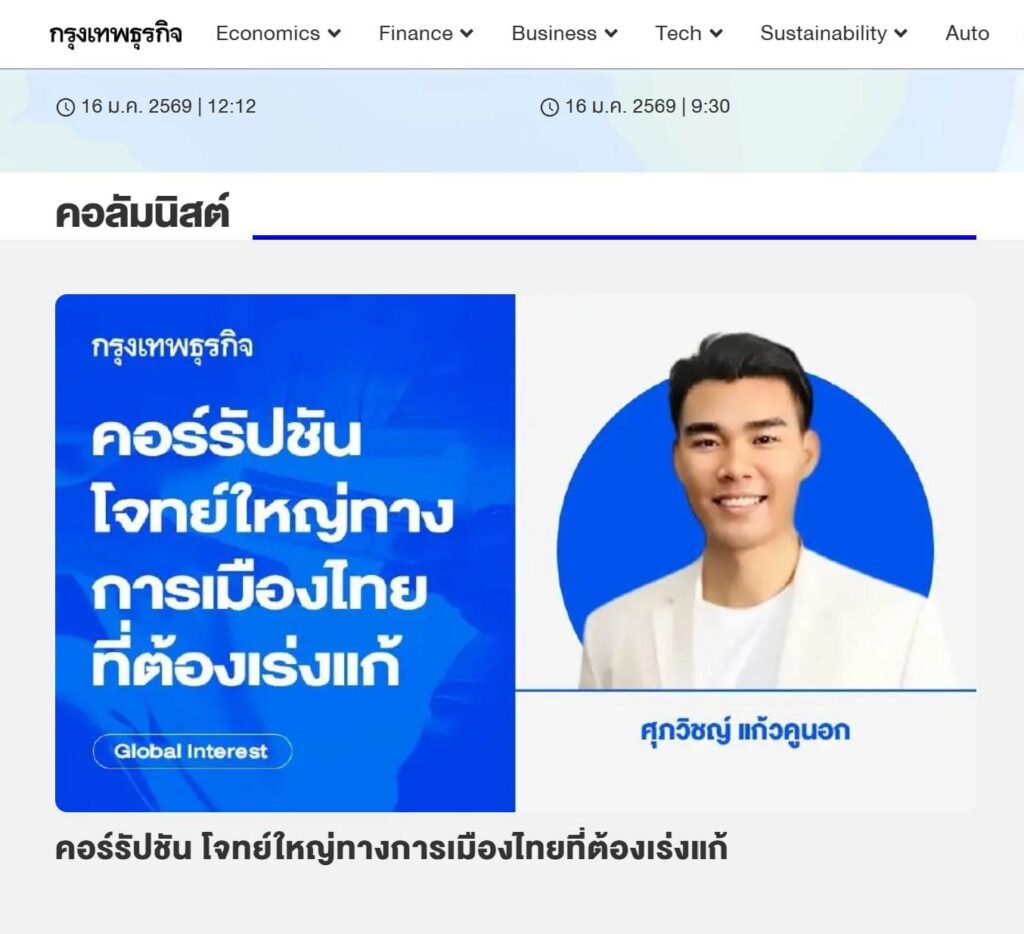1024x934 pixels.
Task: Expand the Business dropdown chevron
Action: [x=611, y=33]
